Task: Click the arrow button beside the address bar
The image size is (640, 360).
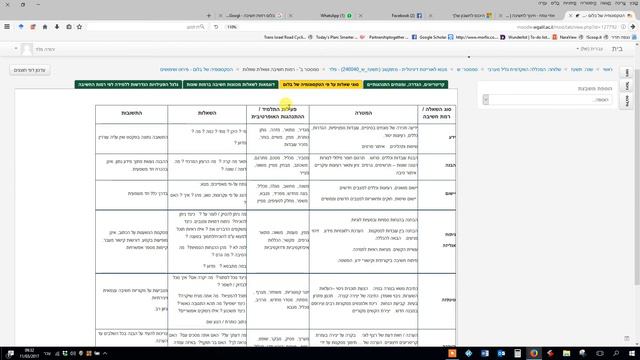Action: (633, 27)
